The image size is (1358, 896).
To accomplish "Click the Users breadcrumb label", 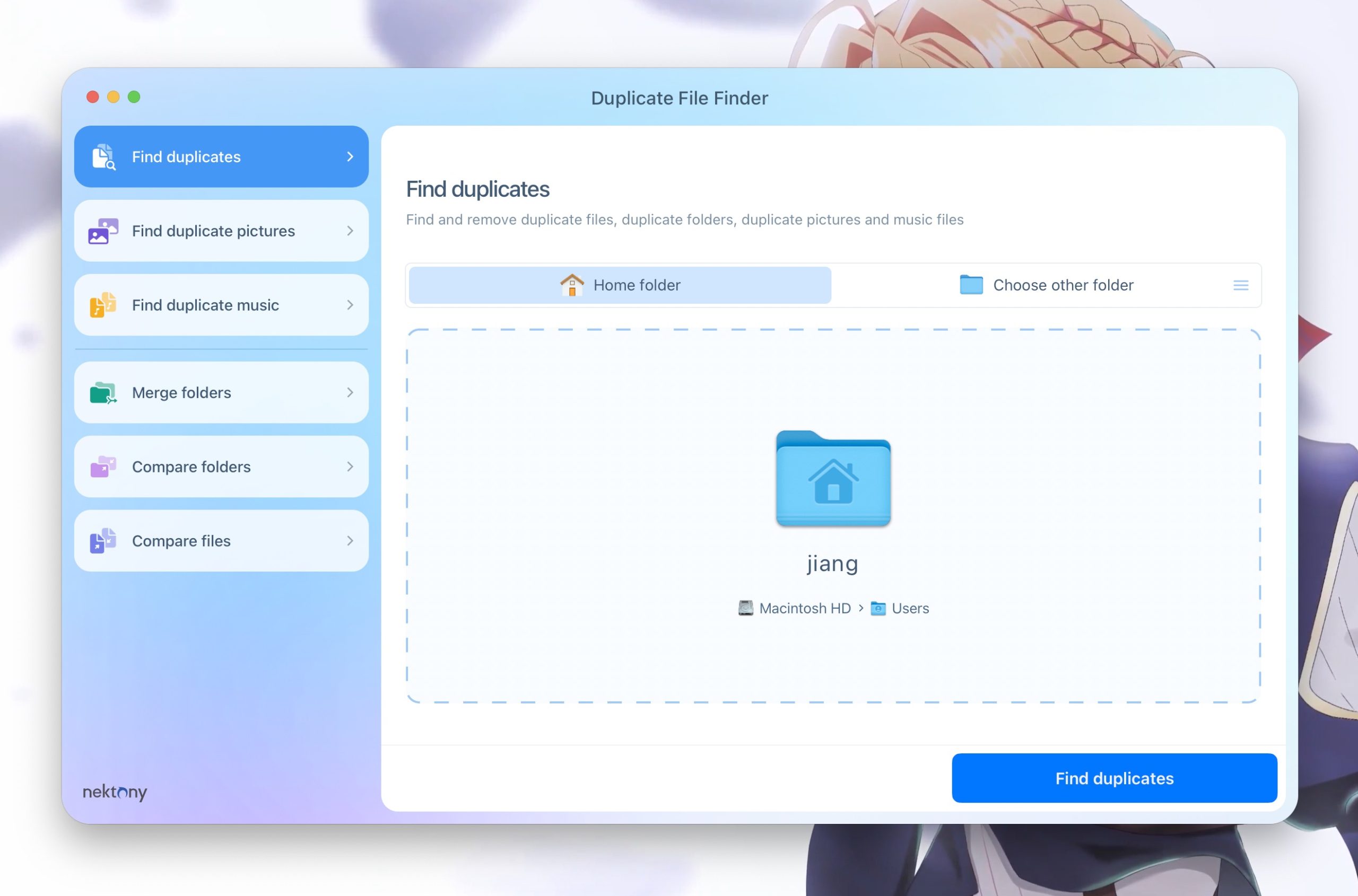I will tap(910, 608).
